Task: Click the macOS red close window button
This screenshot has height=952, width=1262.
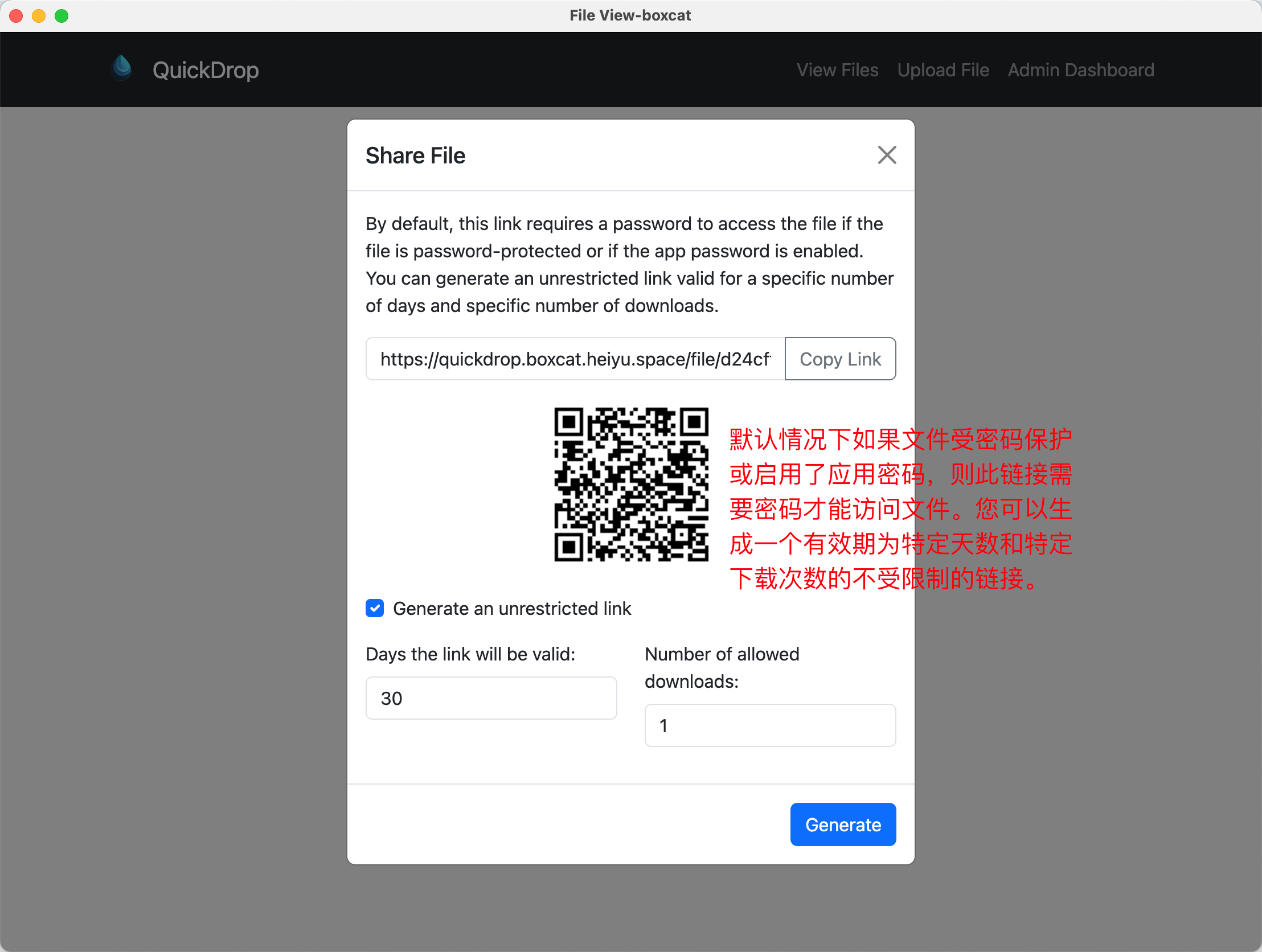Action: (x=16, y=15)
